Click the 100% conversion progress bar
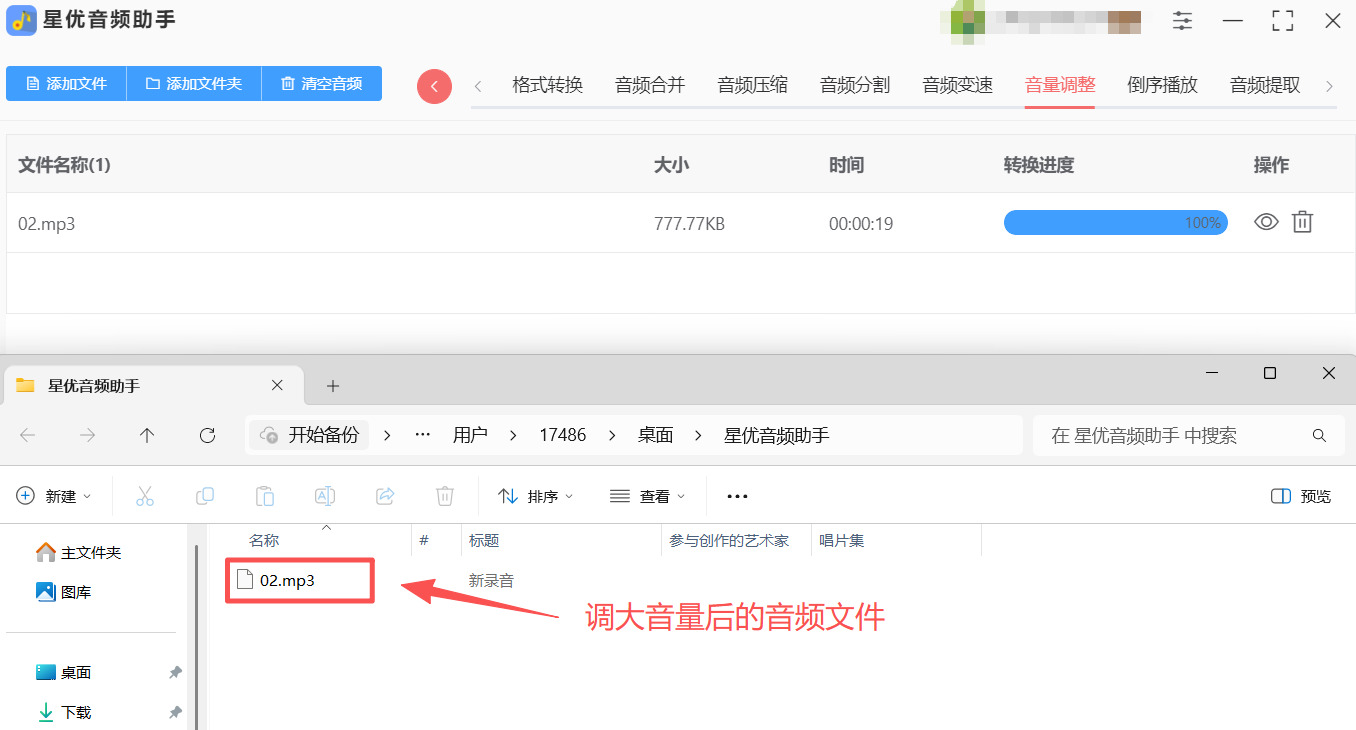The height and width of the screenshot is (730, 1356). (x=1115, y=222)
